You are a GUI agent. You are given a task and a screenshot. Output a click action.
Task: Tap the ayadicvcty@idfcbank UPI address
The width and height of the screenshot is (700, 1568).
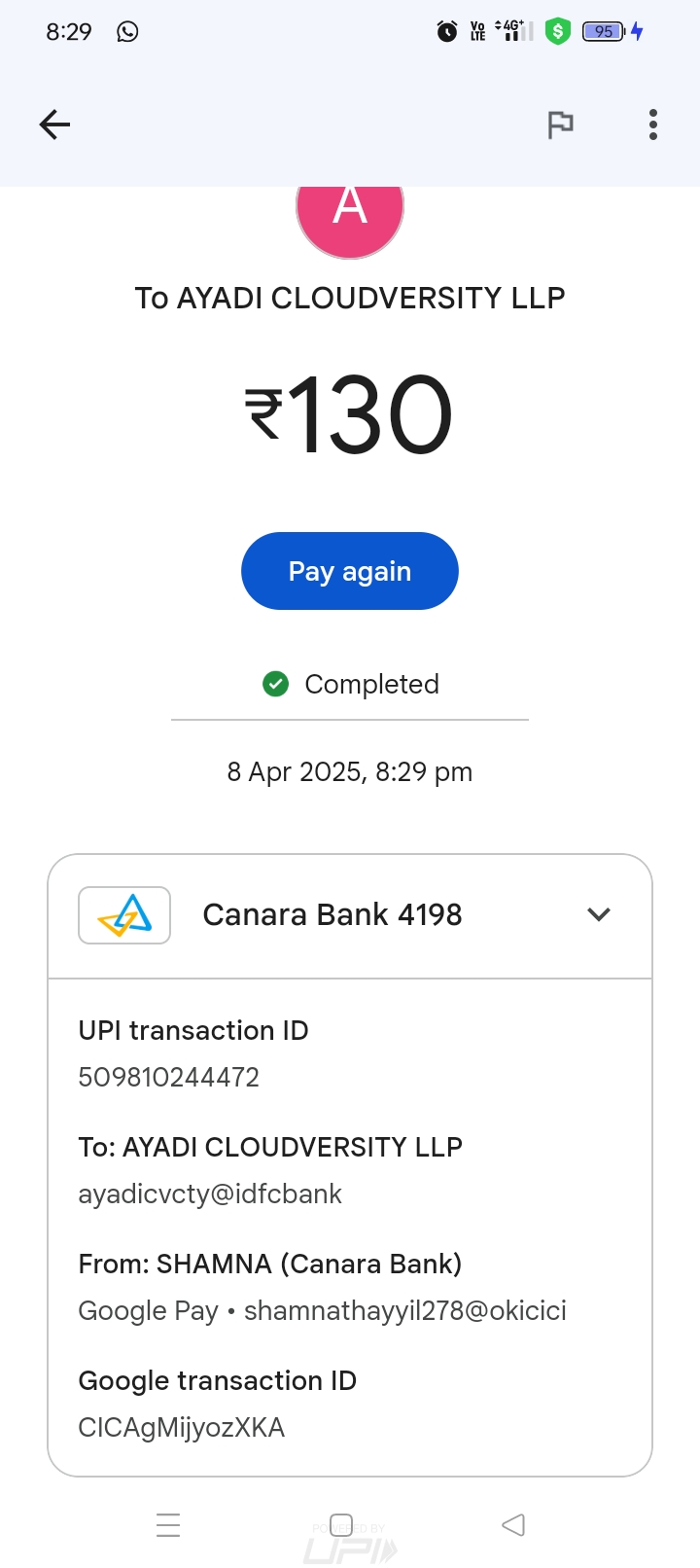point(210,1194)
